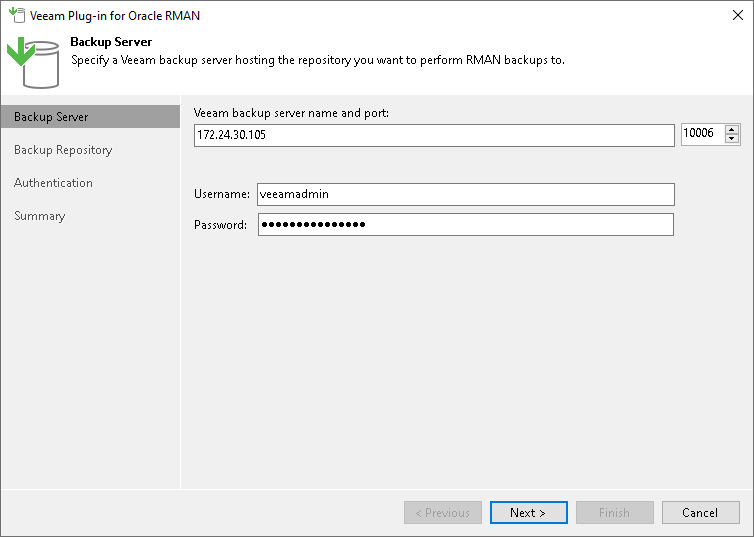Image resolution: width=754 pixels, height=537 pixels.
Task: Click the 'Specify a Veeam backup server' description text
Action: point(318,60)
